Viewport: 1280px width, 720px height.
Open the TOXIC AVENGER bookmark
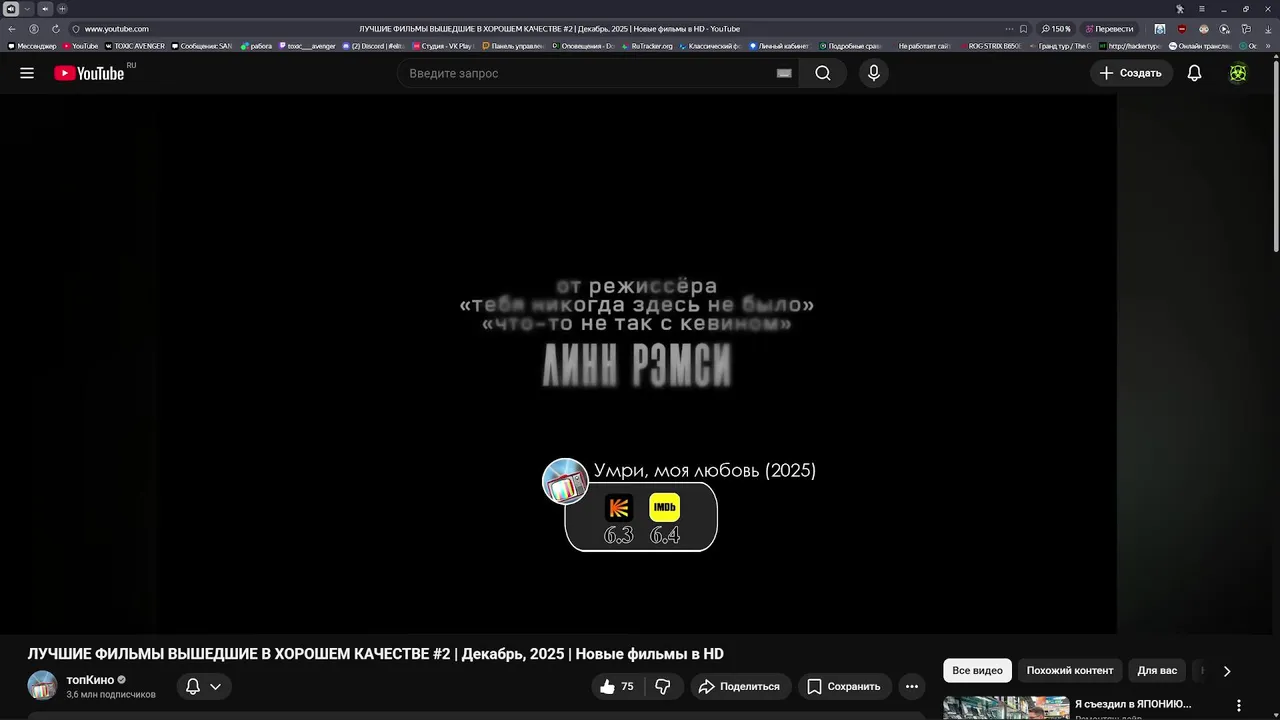coord(135,46)
